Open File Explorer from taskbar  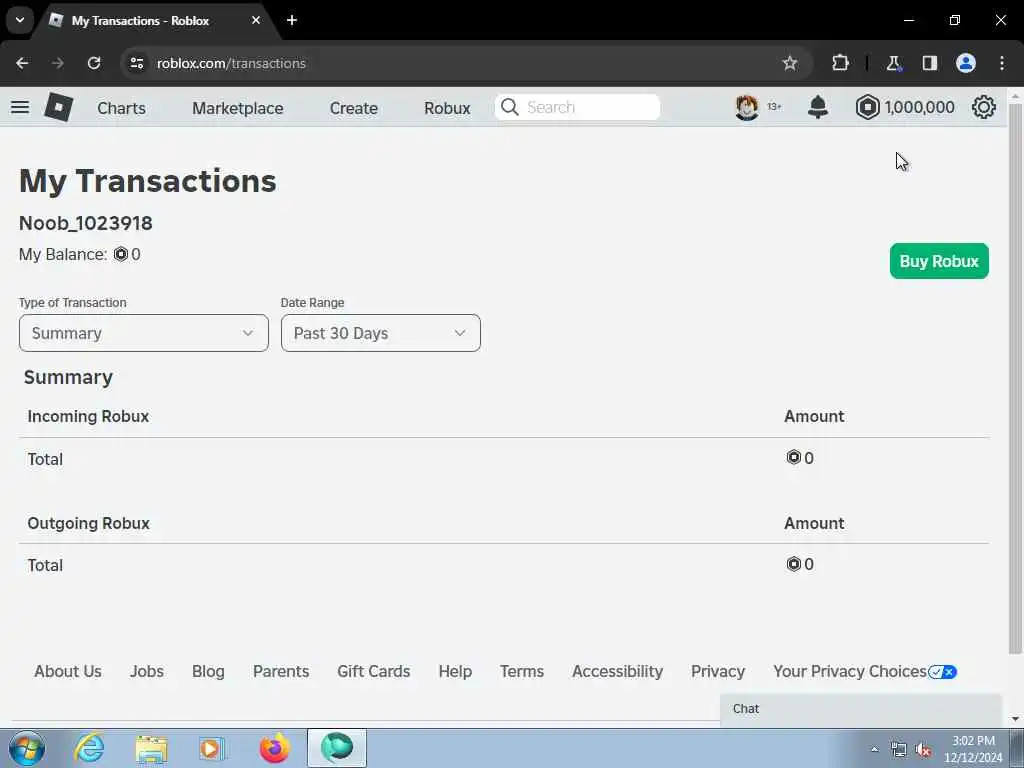pyautogui.click(x=152, y=748)
